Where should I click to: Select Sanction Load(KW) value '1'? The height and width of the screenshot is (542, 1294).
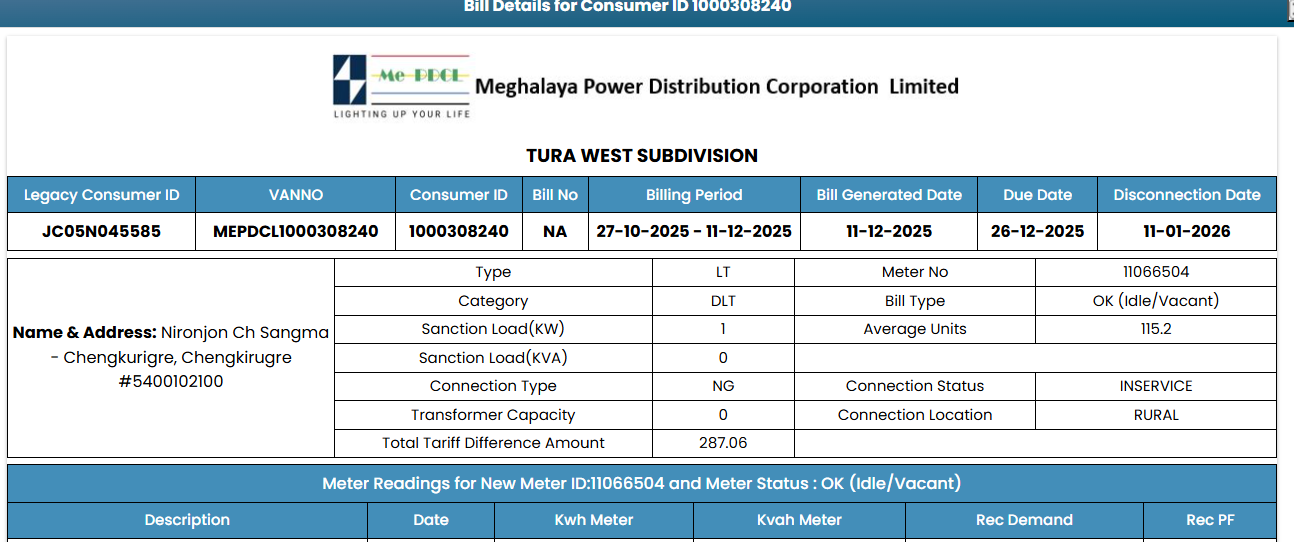723,329
